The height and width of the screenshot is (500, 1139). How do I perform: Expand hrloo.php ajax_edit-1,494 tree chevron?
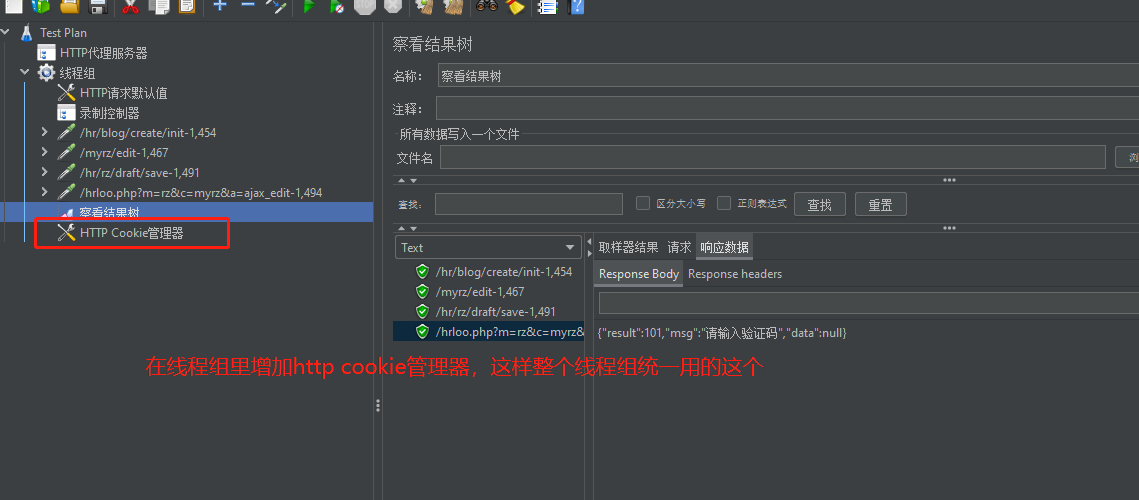point(44,193)
